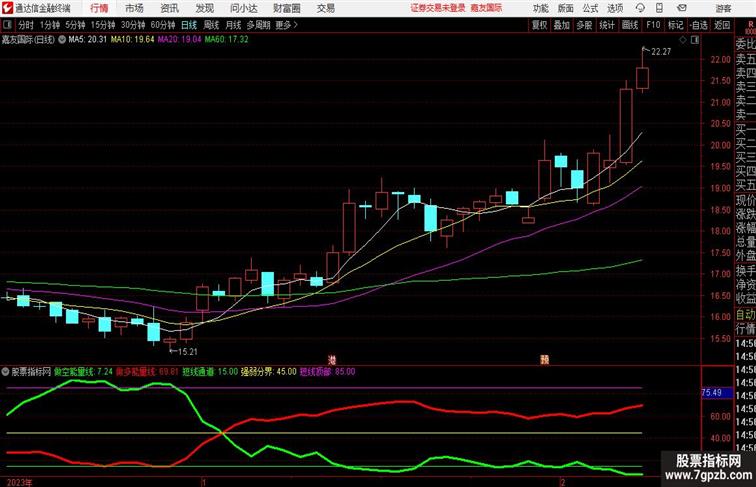This screenshot has height=487, width=756.
Task: Click the 22.27 high price marker
Action: coord(661,52)
